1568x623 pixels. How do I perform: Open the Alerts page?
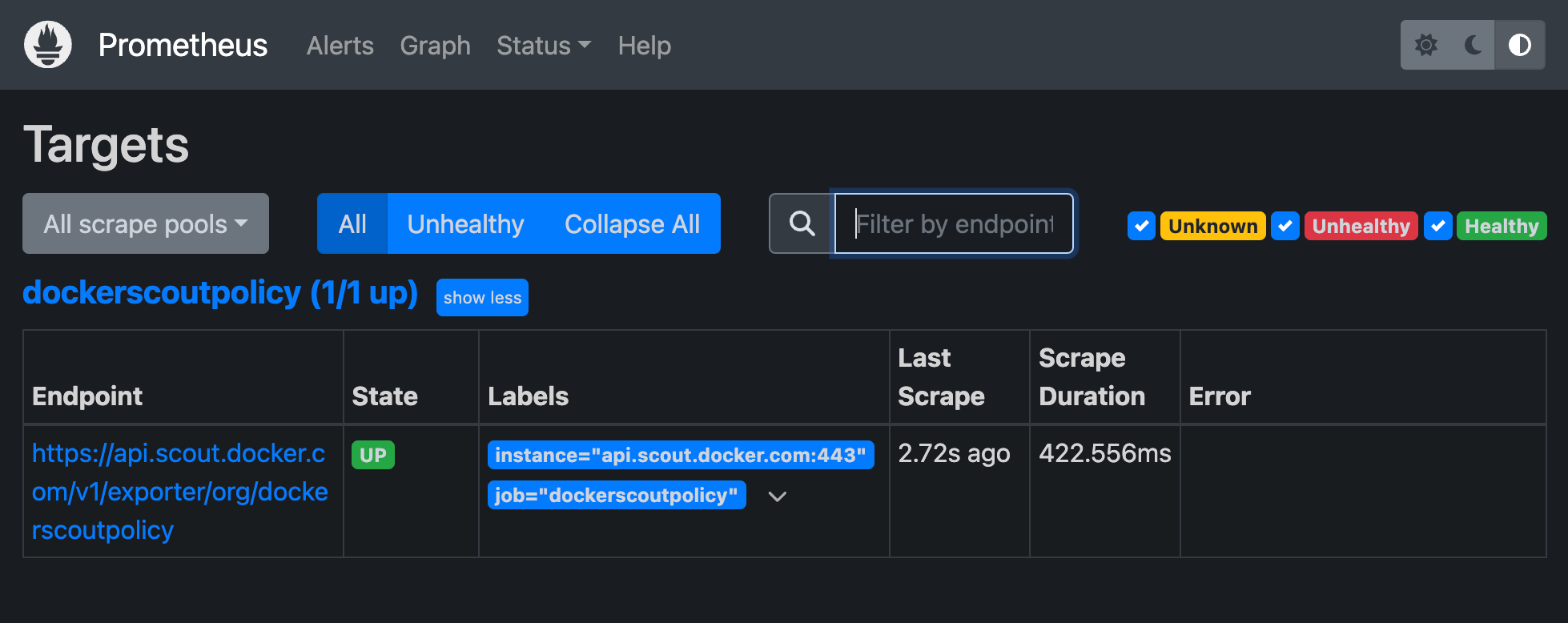click(340, 46)
